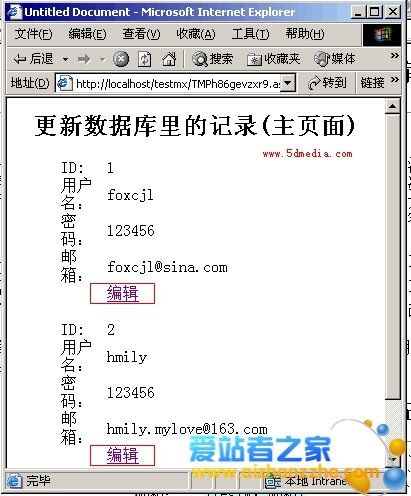Open the 工具(T) menu
This screenshot has height=496, width=411.
point(250,34)
